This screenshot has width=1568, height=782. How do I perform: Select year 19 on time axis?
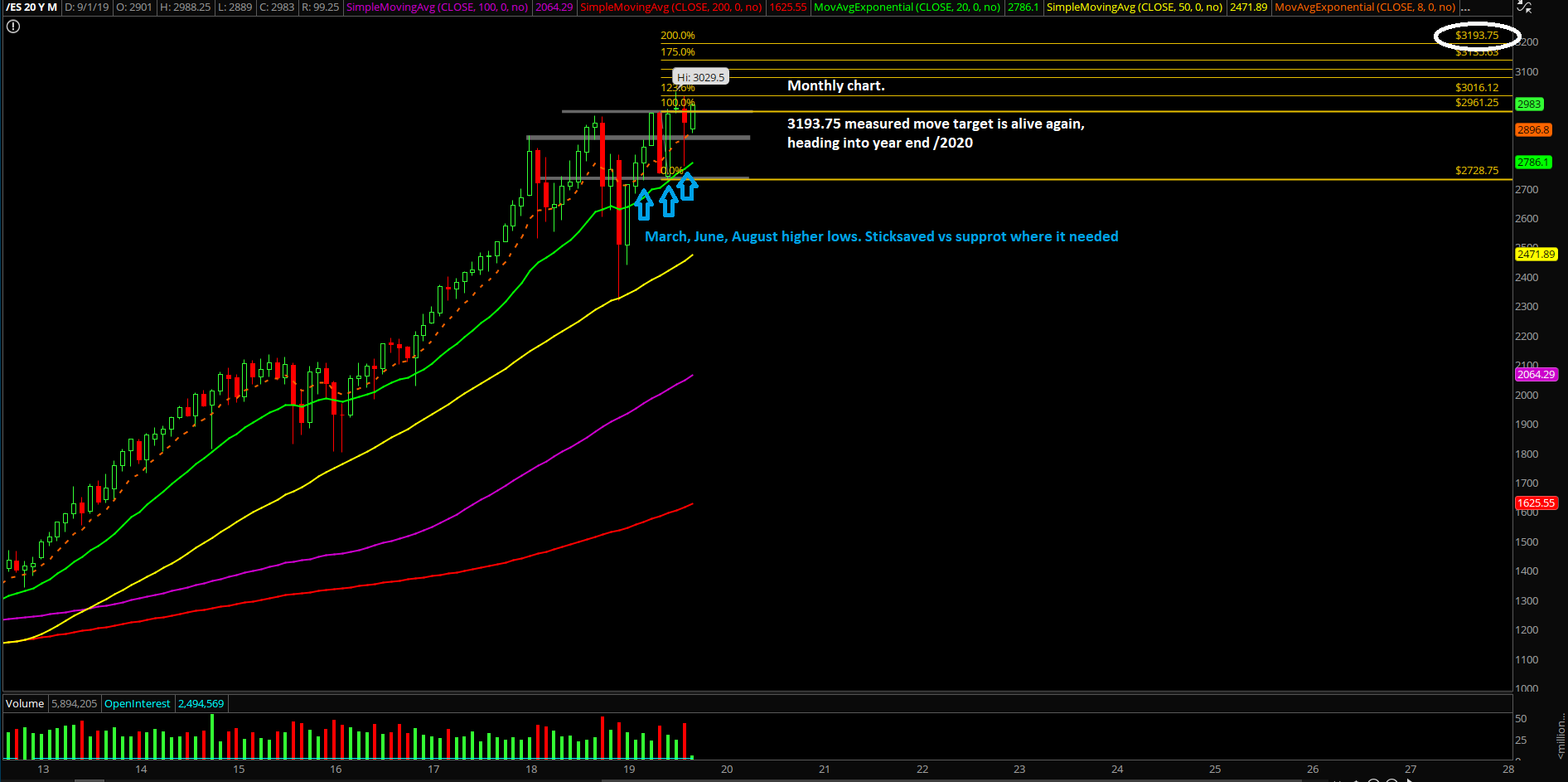pos(629,770)
